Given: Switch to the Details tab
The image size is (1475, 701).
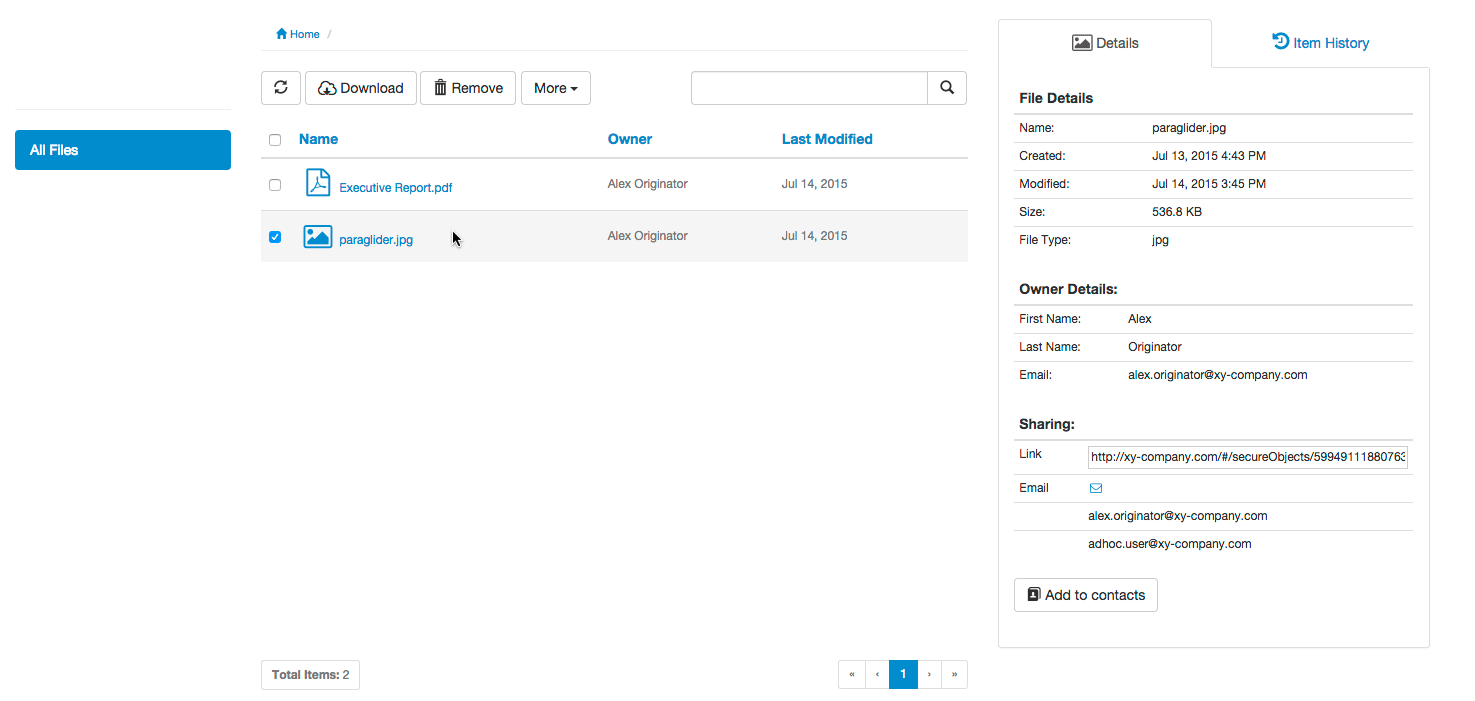Looking at the screenshot, I should pyautogui.click(x=1105, y=43).
